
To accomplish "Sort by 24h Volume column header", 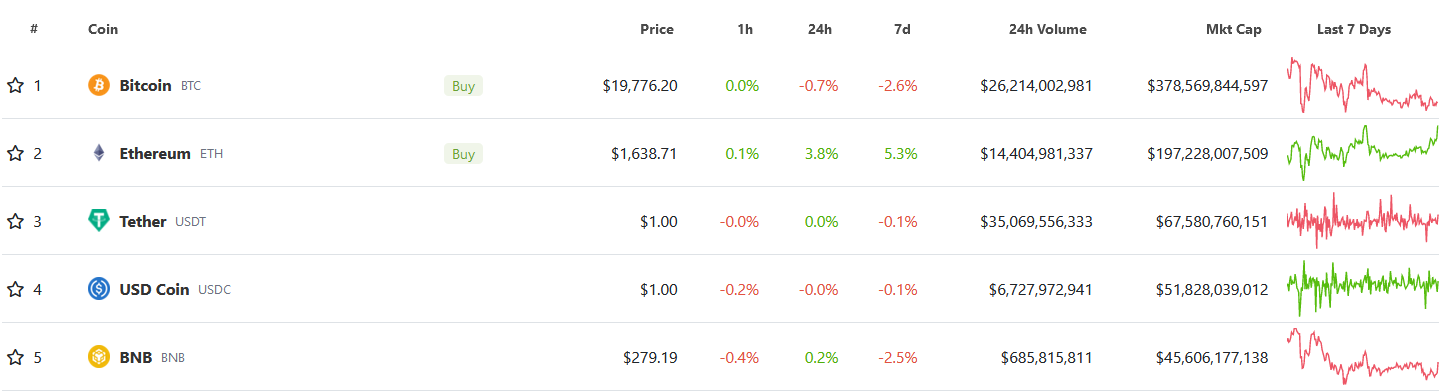I will point(1048,29).
